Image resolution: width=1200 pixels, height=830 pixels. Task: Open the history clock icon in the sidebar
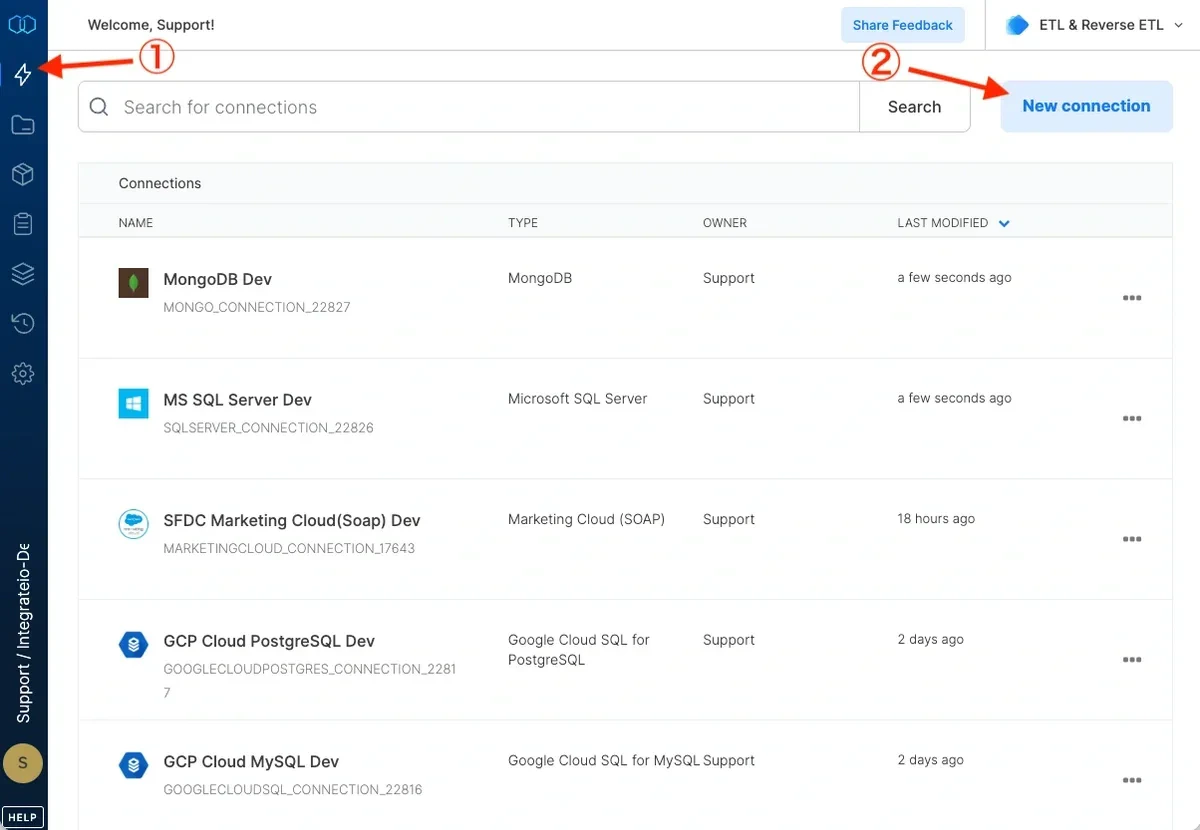point(22,323)
